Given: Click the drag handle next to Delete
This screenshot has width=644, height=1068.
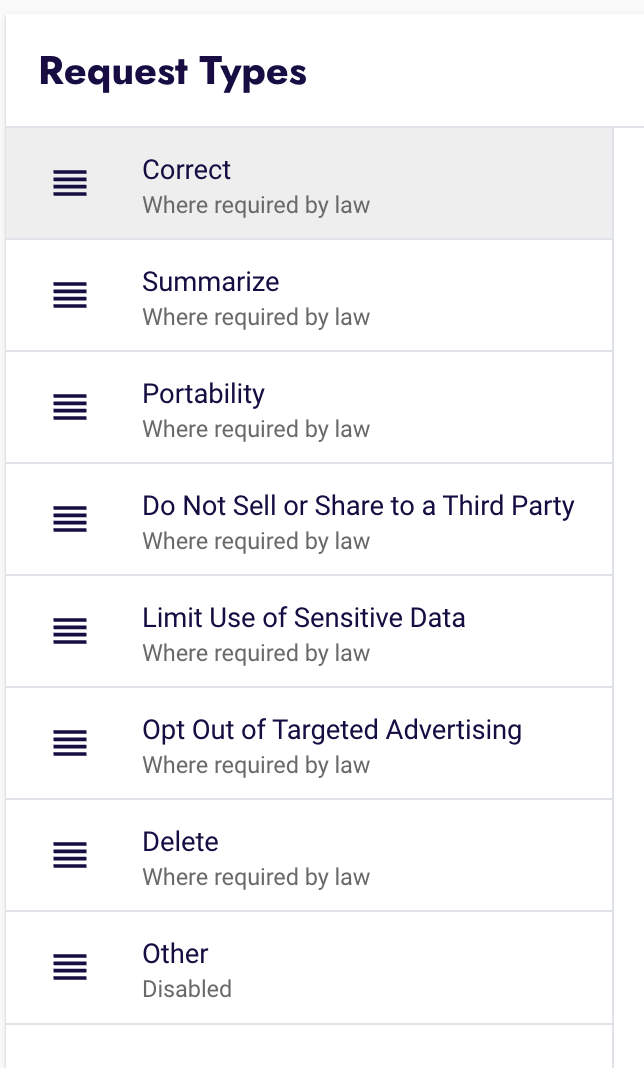Looking at the screenshot, I should point(69,856).
